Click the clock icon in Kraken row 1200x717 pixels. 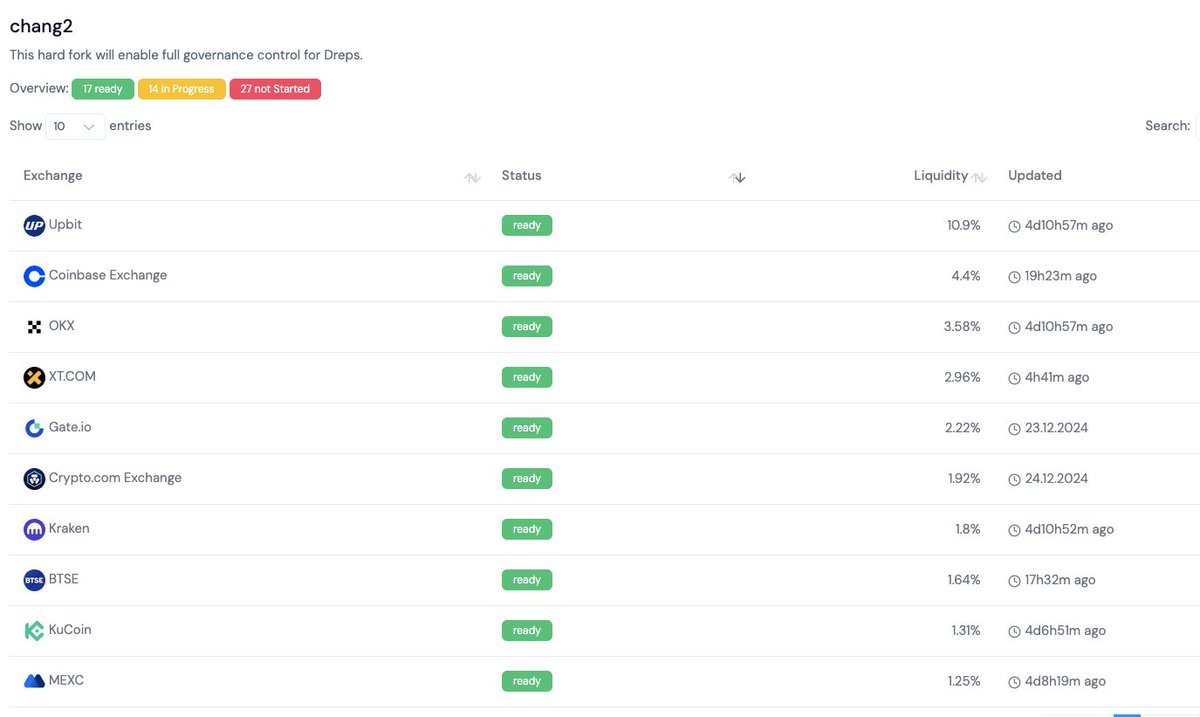coord(1014,530)
